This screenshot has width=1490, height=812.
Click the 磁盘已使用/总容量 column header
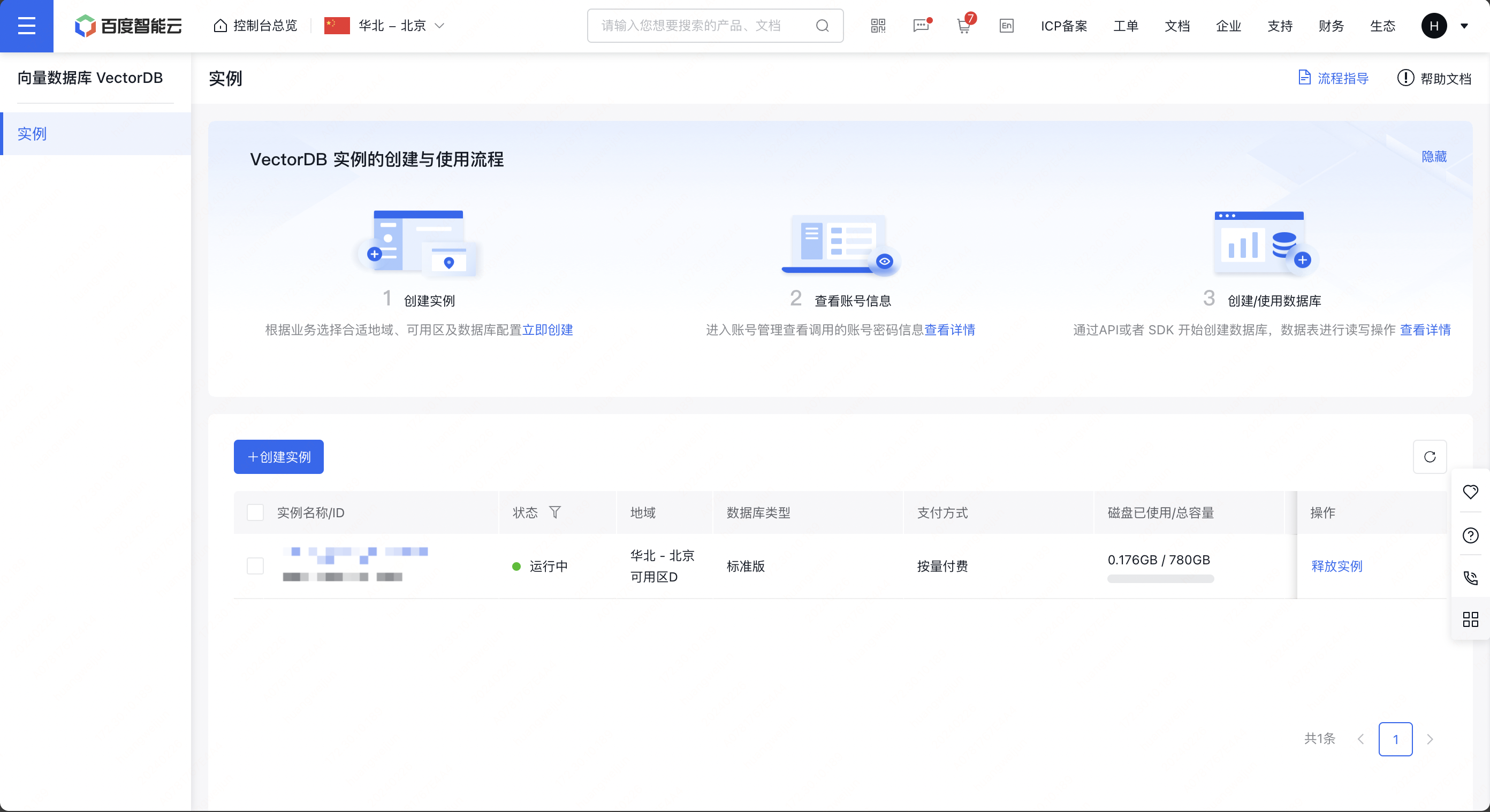(1160, 512)
